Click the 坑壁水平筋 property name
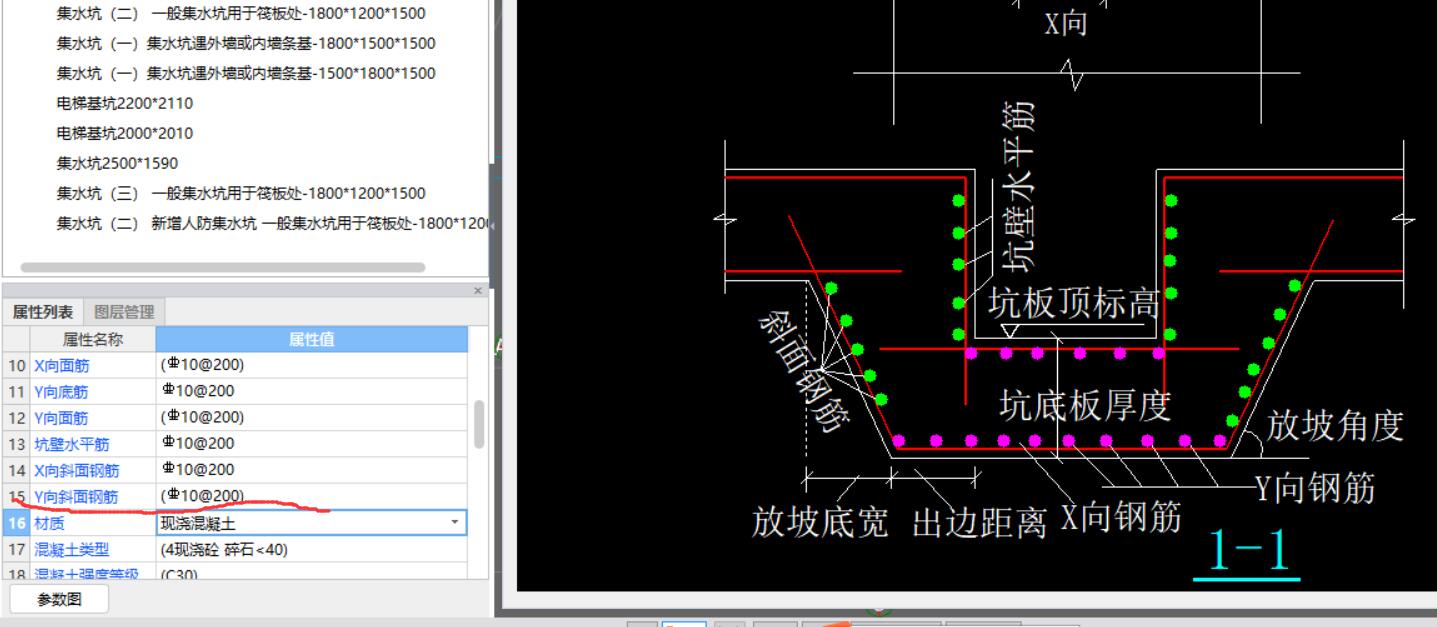Screen dimensions: 1437x627 point(72,443)
